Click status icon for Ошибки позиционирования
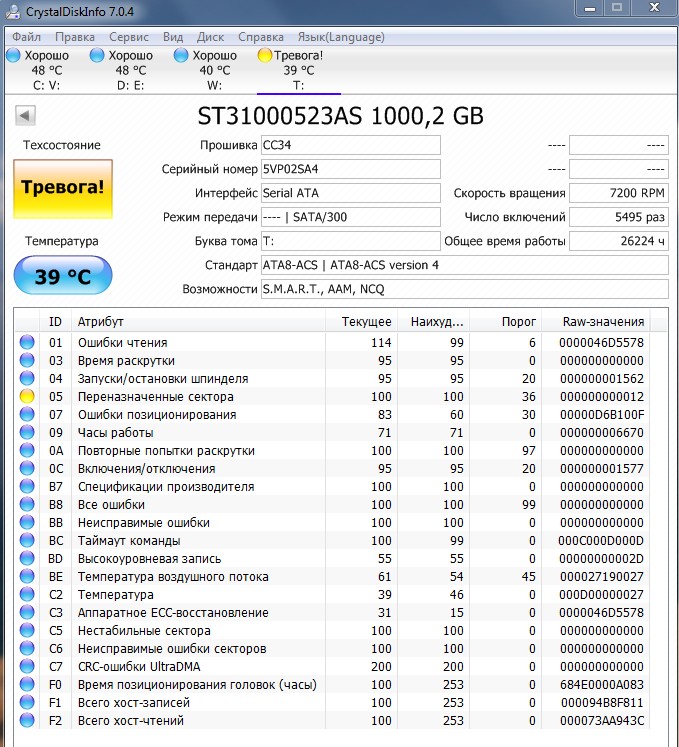This screenshot has width=679, height=747. [27, 414]
